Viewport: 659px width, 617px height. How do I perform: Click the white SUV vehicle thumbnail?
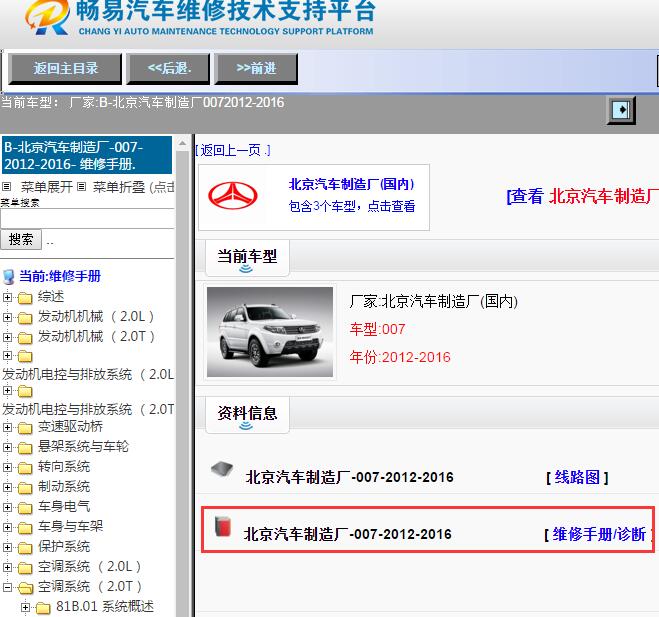pos(270,332)
